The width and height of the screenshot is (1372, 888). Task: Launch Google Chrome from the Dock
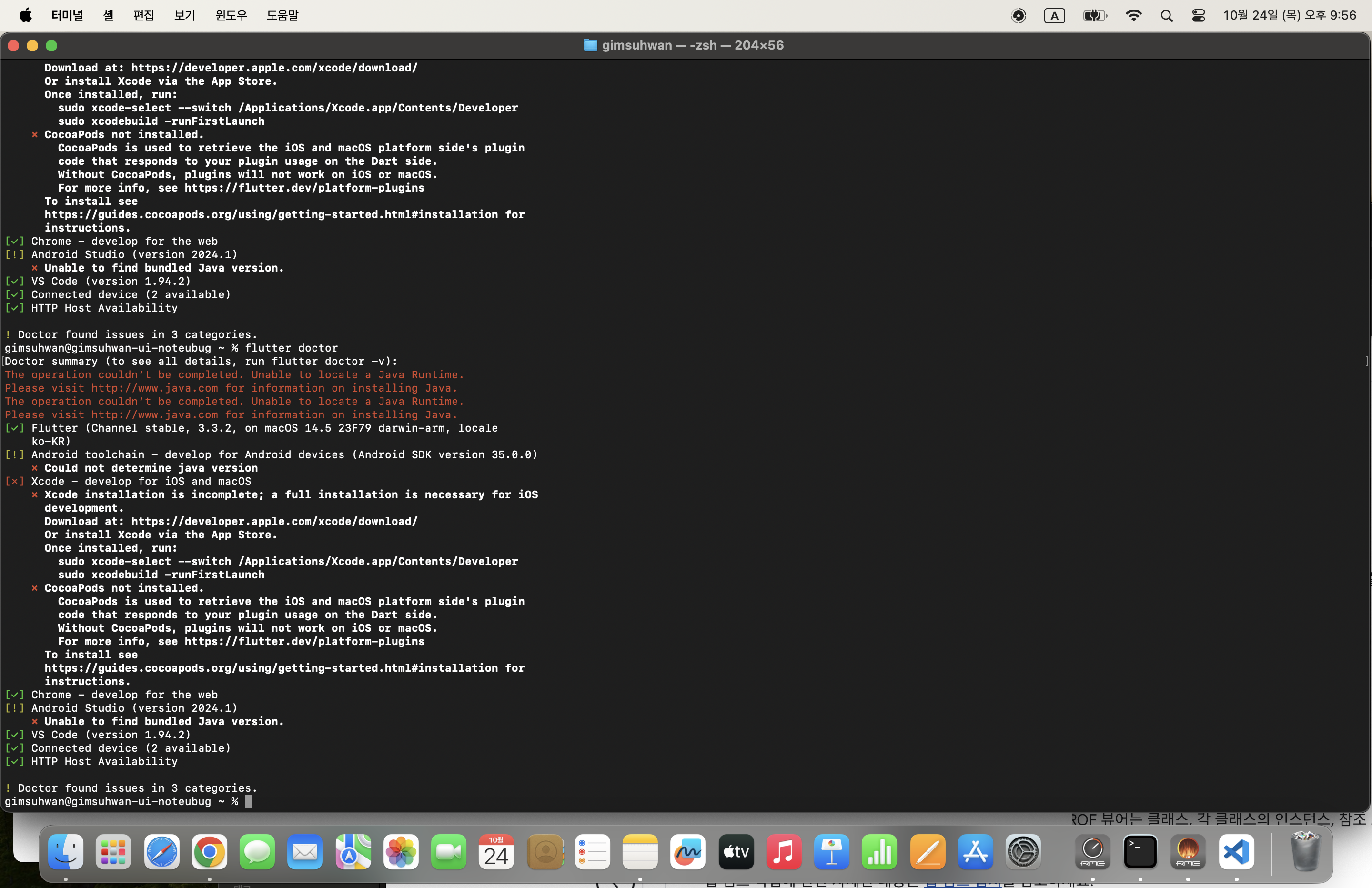[x=209, y=852]
